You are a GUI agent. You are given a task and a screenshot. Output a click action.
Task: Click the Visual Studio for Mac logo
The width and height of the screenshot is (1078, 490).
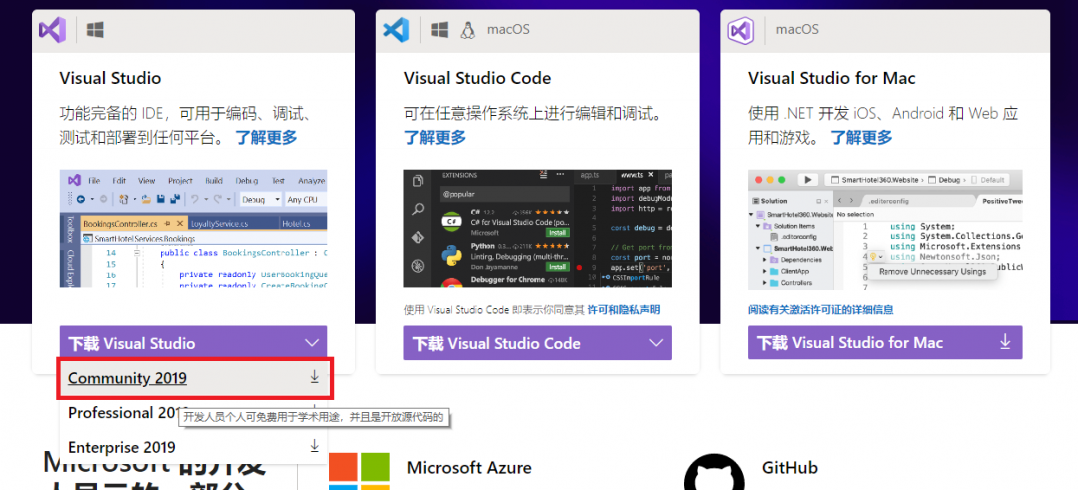pos(740,30)
